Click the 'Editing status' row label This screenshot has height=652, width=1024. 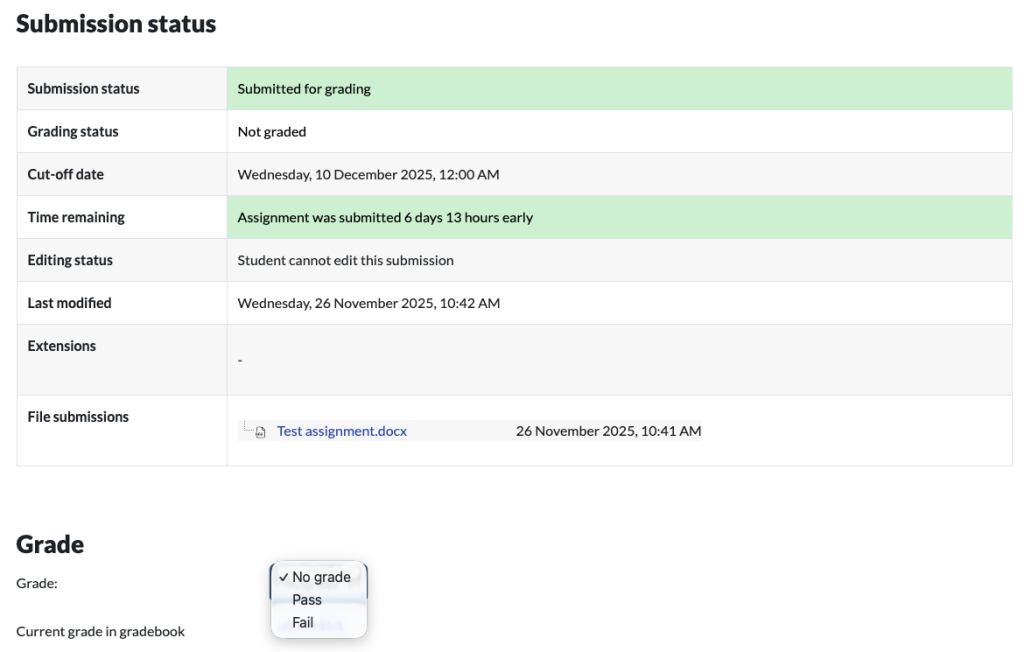click(x=70, y=260)
